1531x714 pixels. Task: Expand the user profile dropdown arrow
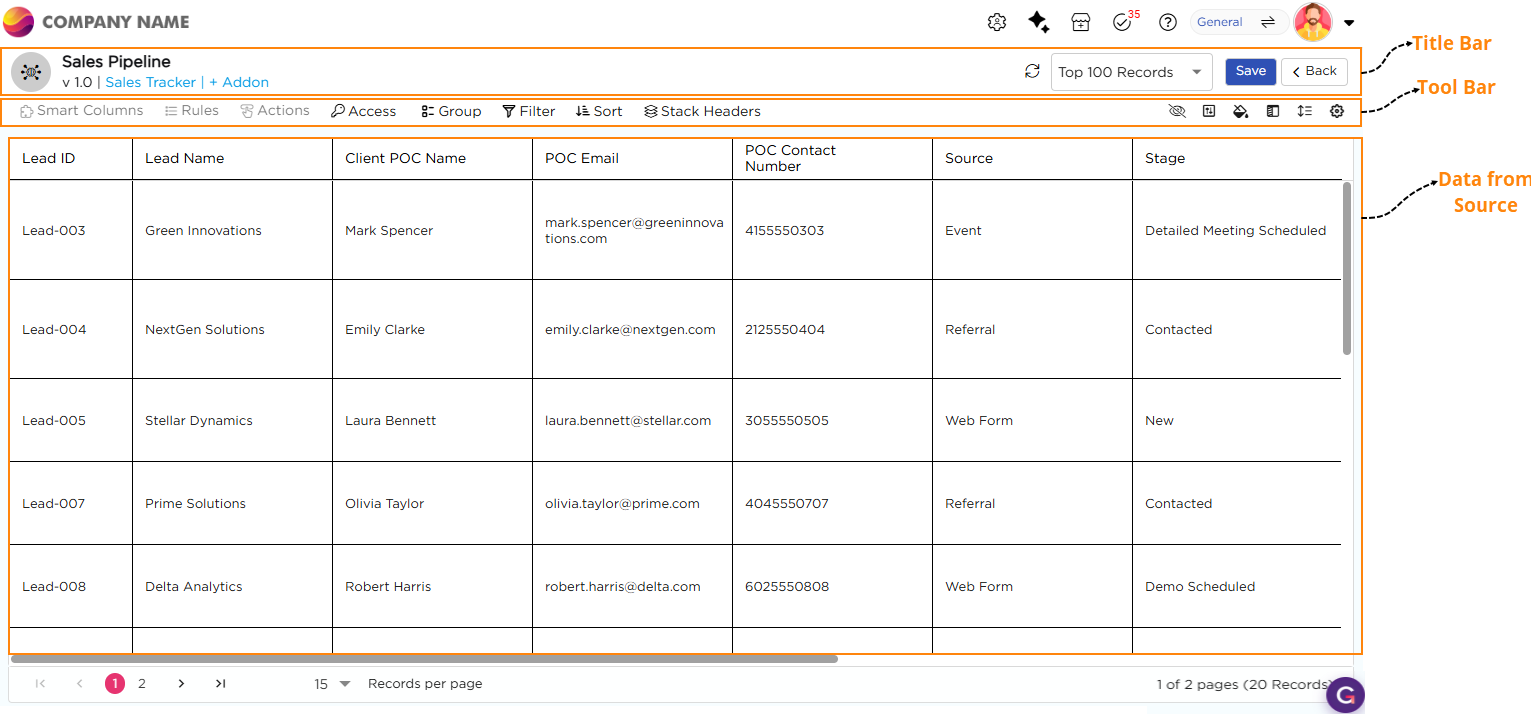[1349, 22]
